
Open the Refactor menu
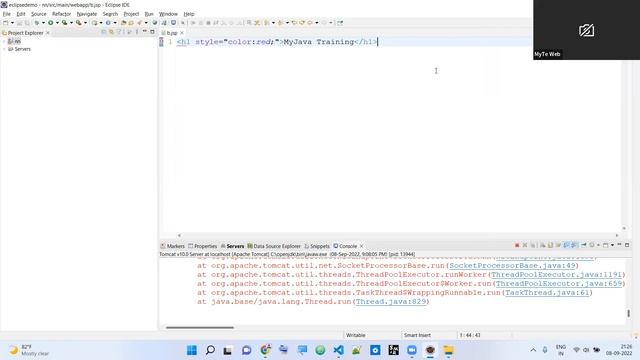pyautogui.click(x=62, y=14)
